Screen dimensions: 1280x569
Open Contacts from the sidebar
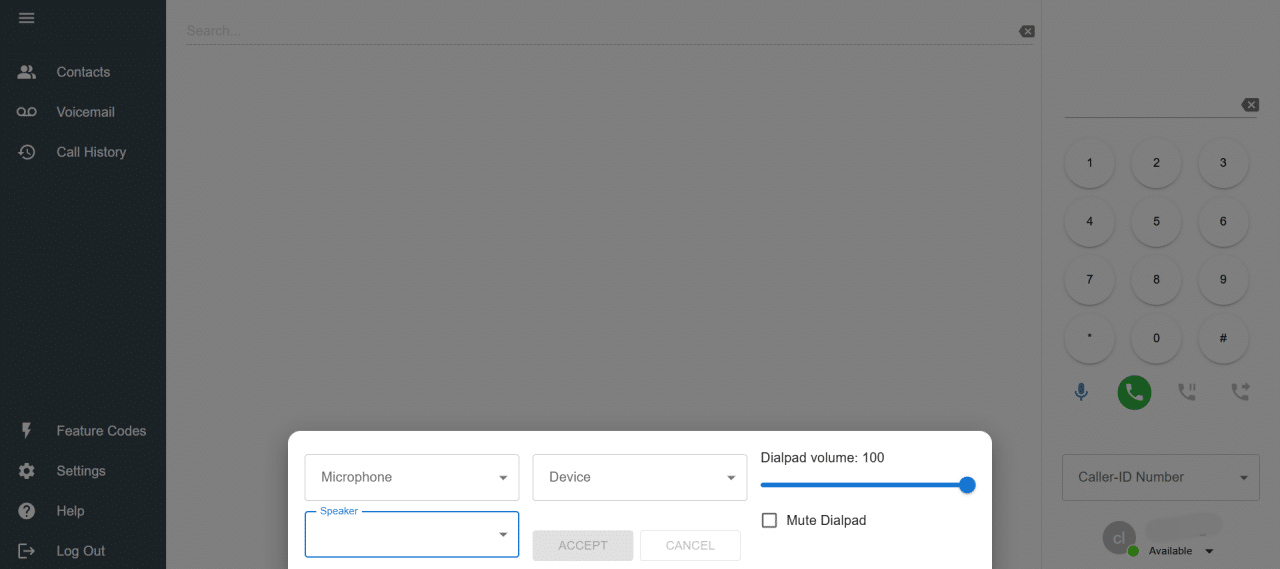pos(83,72)
